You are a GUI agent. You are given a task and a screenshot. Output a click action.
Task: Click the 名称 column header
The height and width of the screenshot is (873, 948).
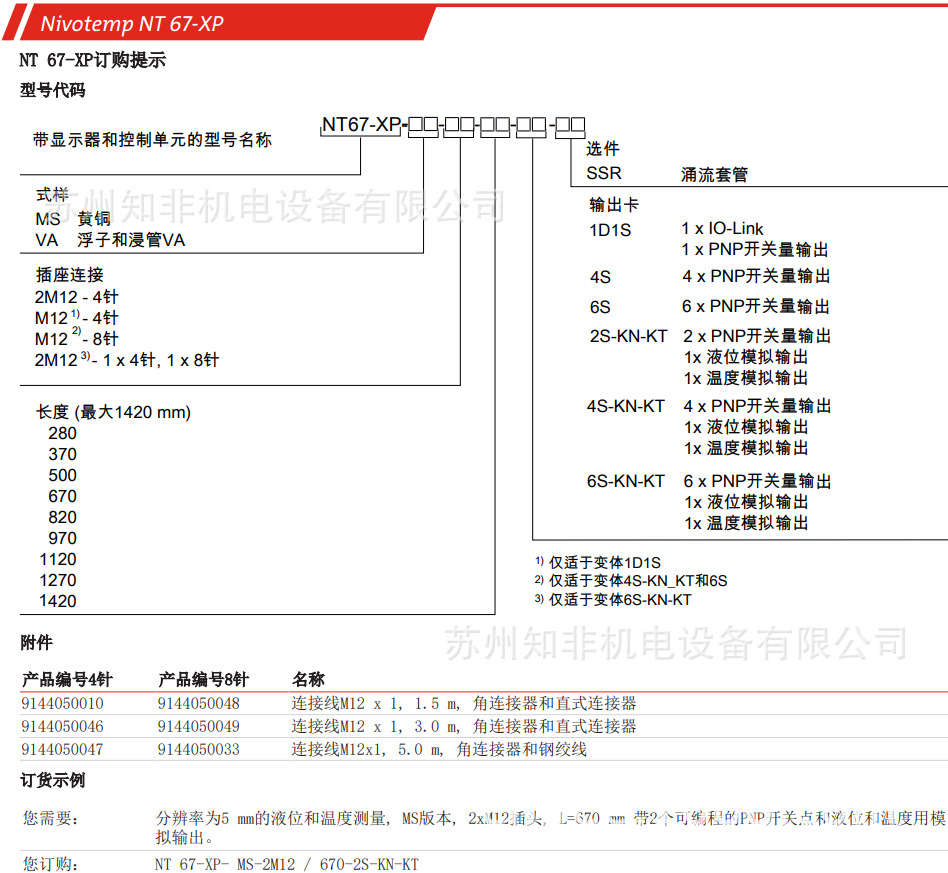(x=308, y=680)
